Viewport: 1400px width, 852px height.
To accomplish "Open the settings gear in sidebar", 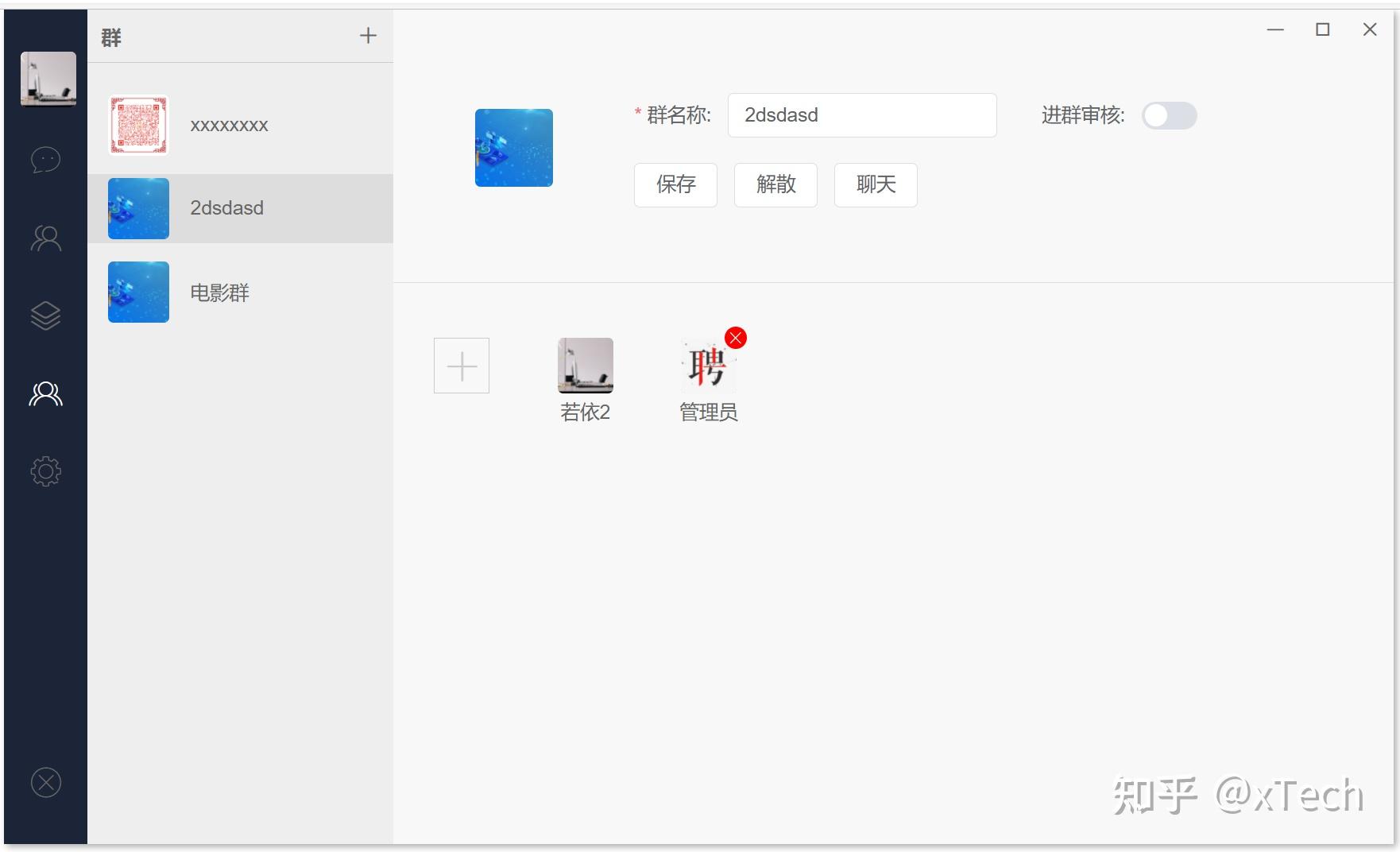I will [46, 471].
